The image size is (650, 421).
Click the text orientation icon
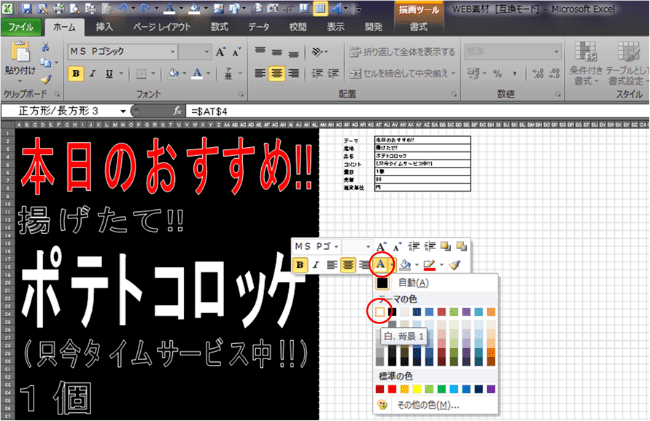[x=317, y=52]
